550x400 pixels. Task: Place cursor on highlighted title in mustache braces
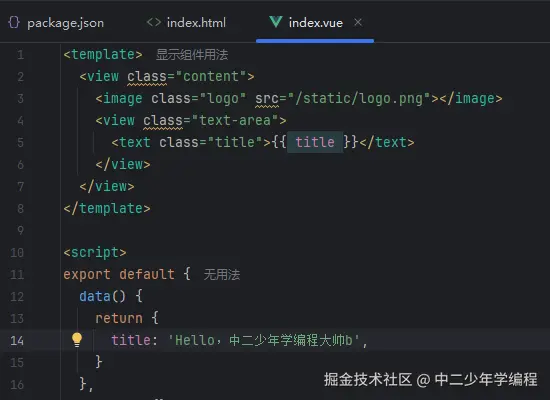click(x=315, y=142)
